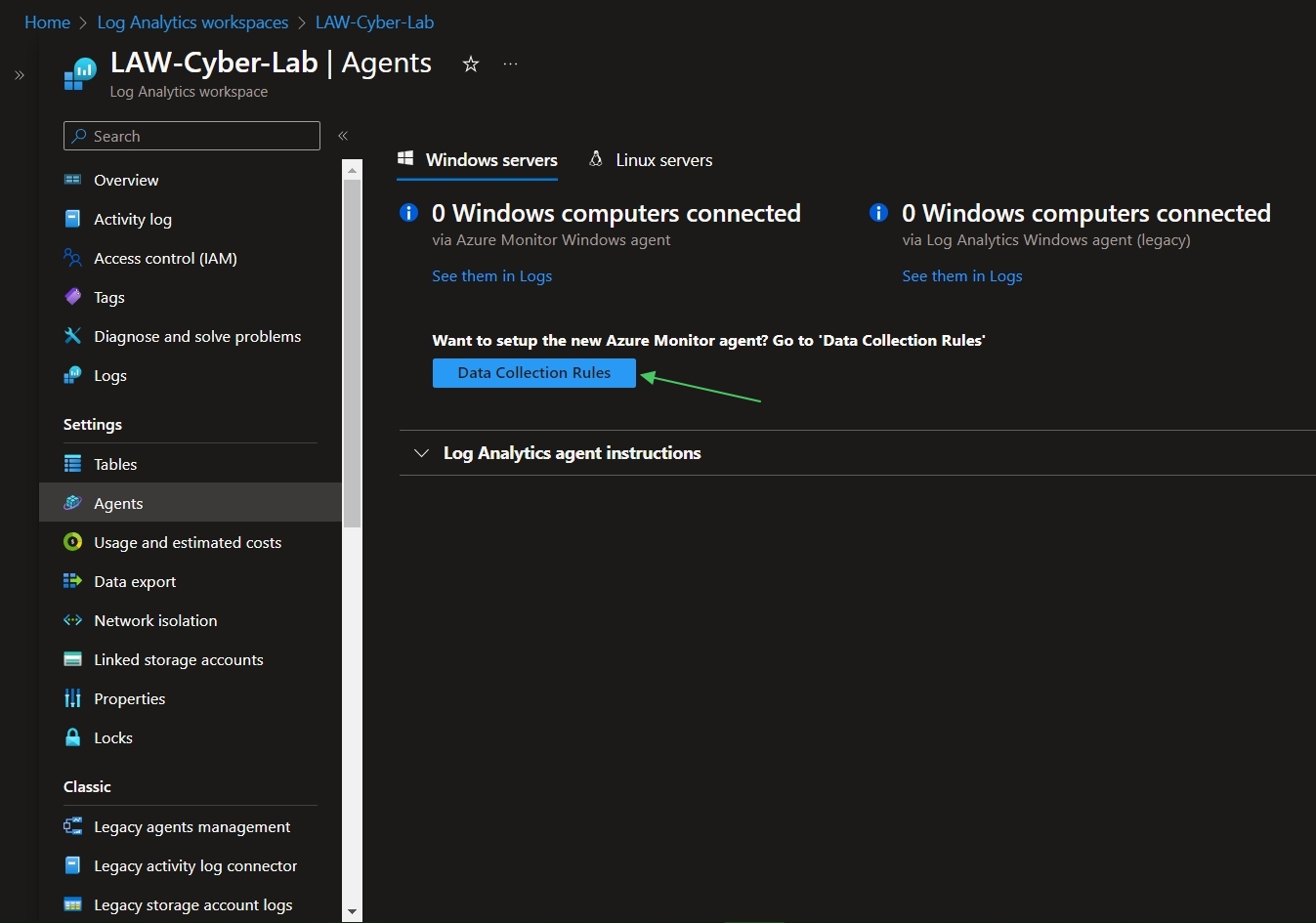The image size is (1316, 923).
Task: Click the purple Tags icon
Action: [72, 297]
